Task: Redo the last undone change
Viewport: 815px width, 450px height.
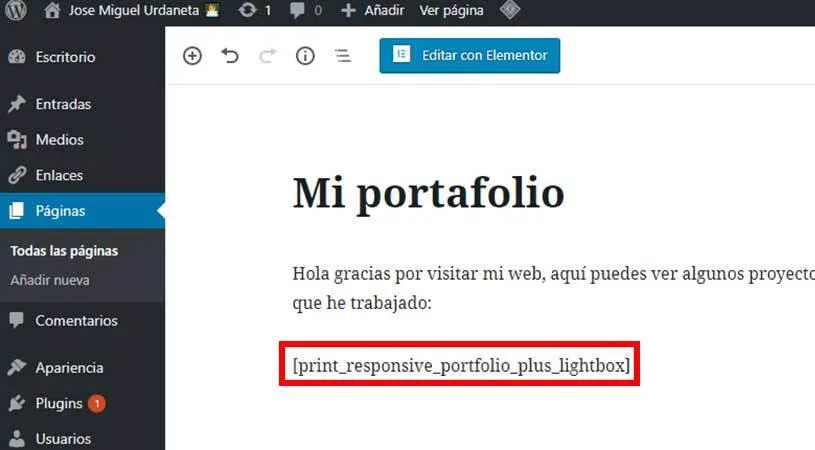Action: (x=267, y=56)
